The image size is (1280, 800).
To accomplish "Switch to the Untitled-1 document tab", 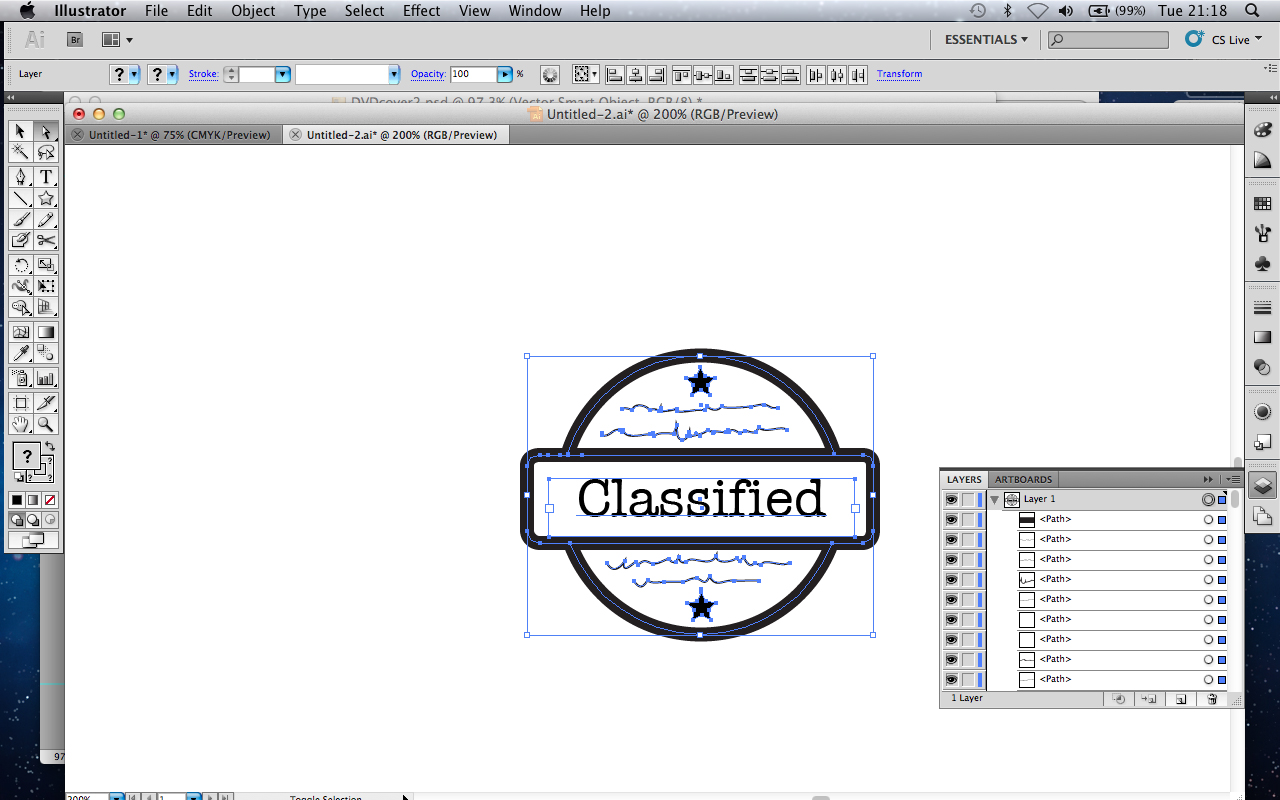I will tap(173, 133).
